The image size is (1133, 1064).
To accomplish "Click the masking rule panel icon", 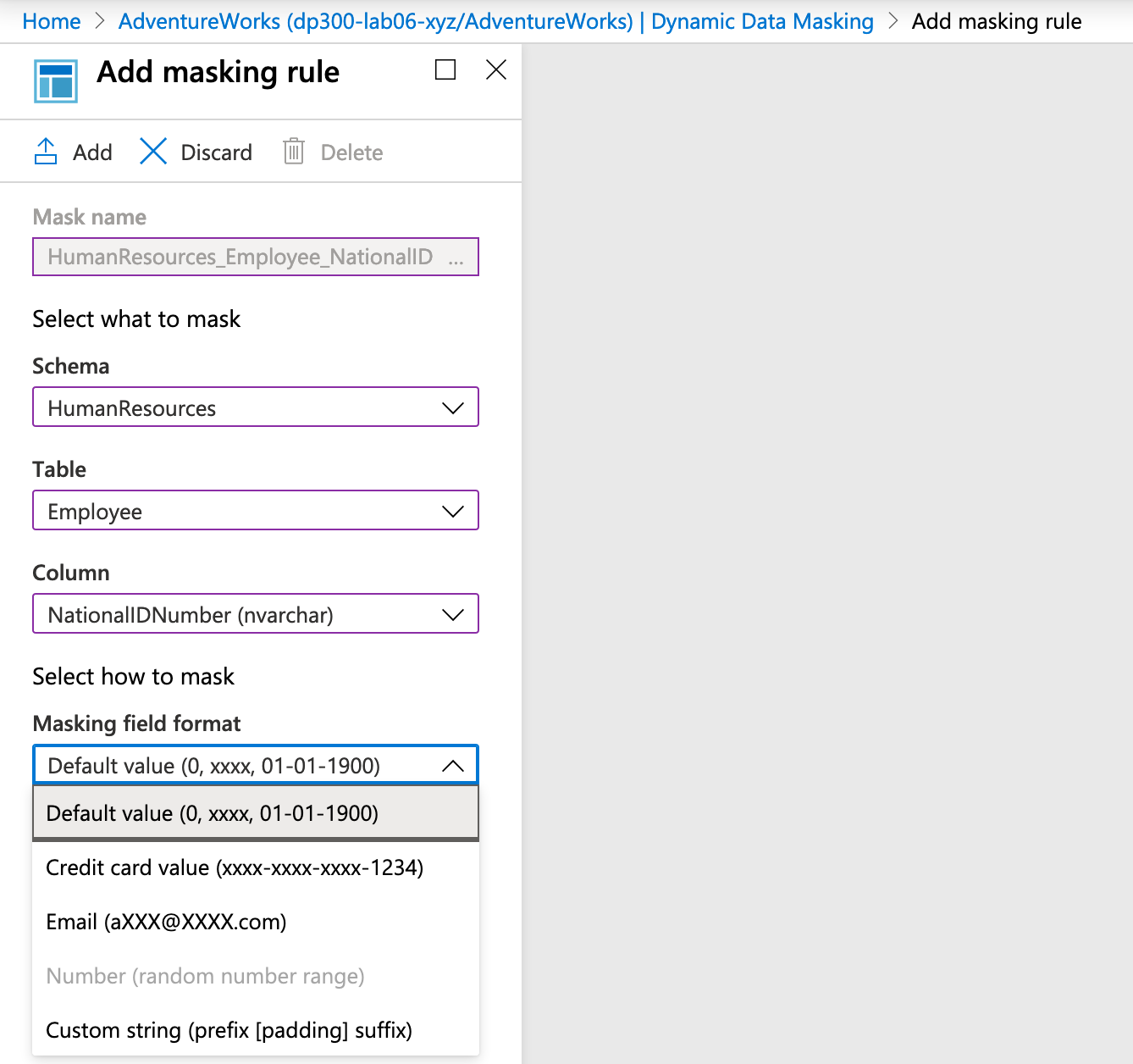I will click(54, 80).
